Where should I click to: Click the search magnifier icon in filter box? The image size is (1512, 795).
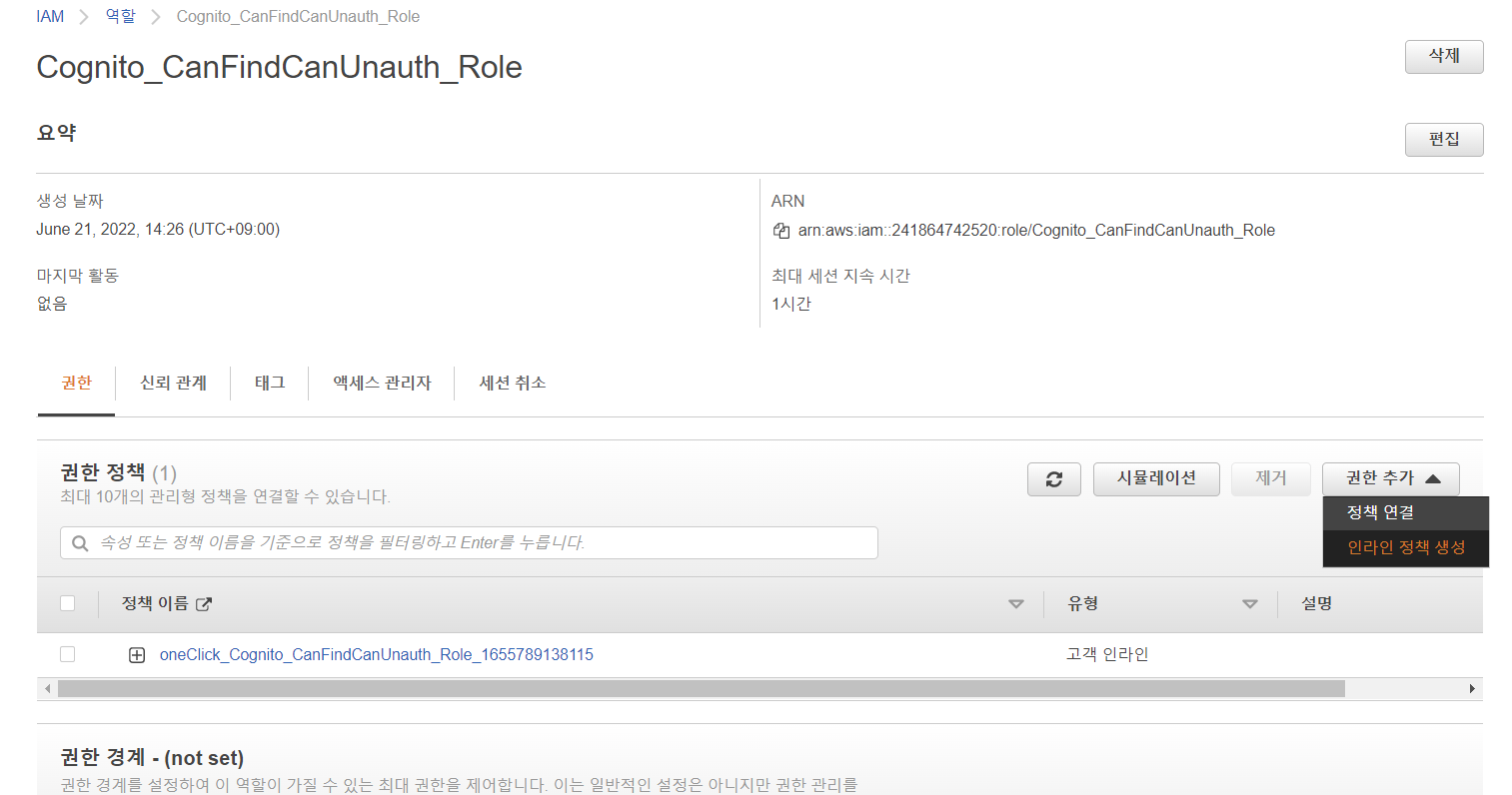[80, 543]
